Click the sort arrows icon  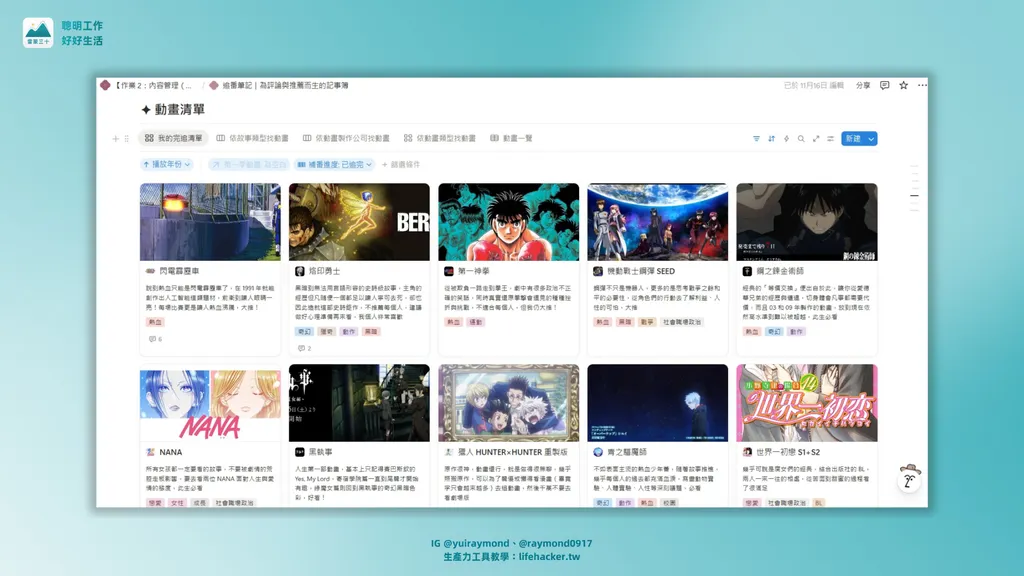[771, 139]
